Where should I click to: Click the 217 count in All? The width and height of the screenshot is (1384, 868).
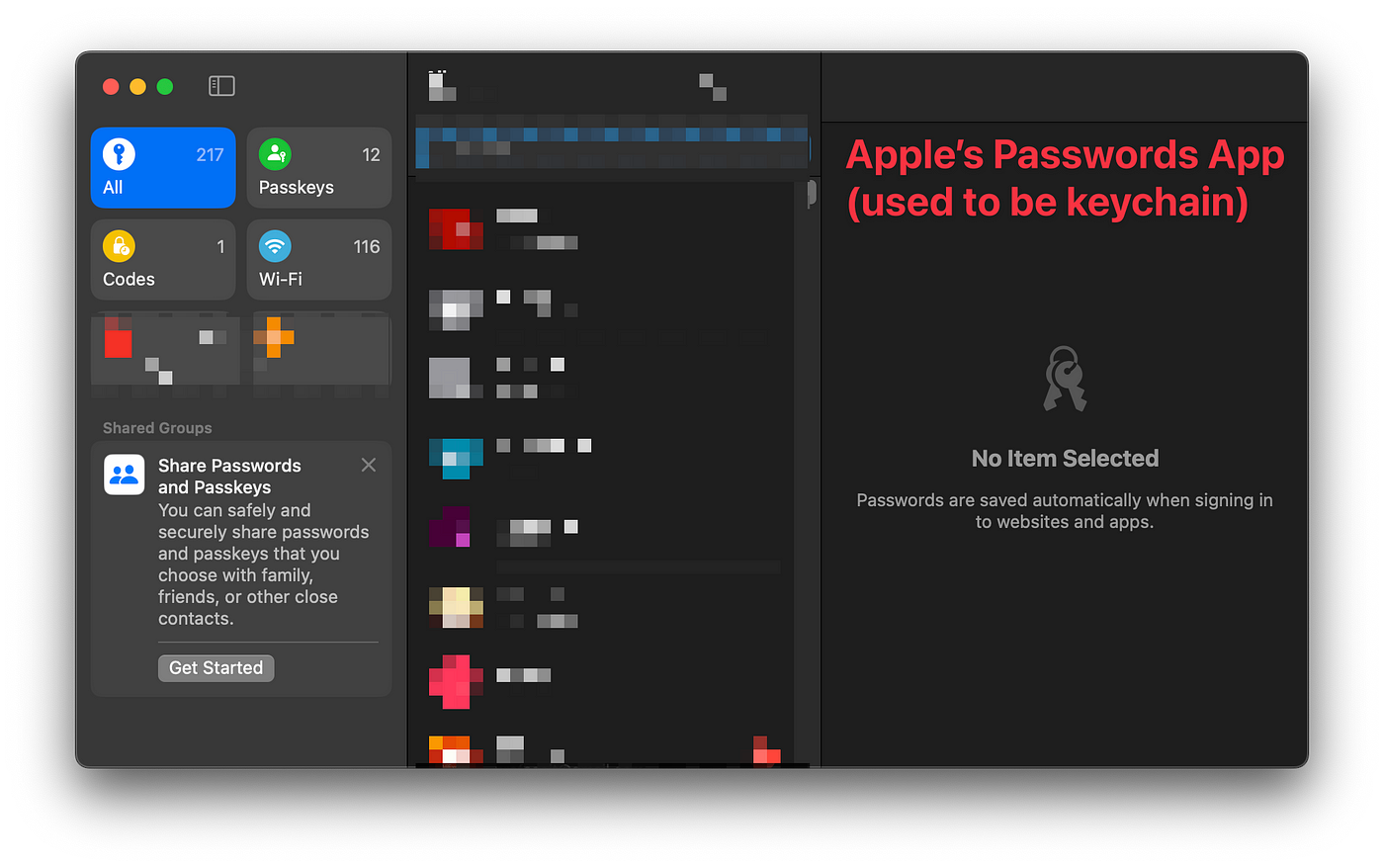(x=210, y=155)
